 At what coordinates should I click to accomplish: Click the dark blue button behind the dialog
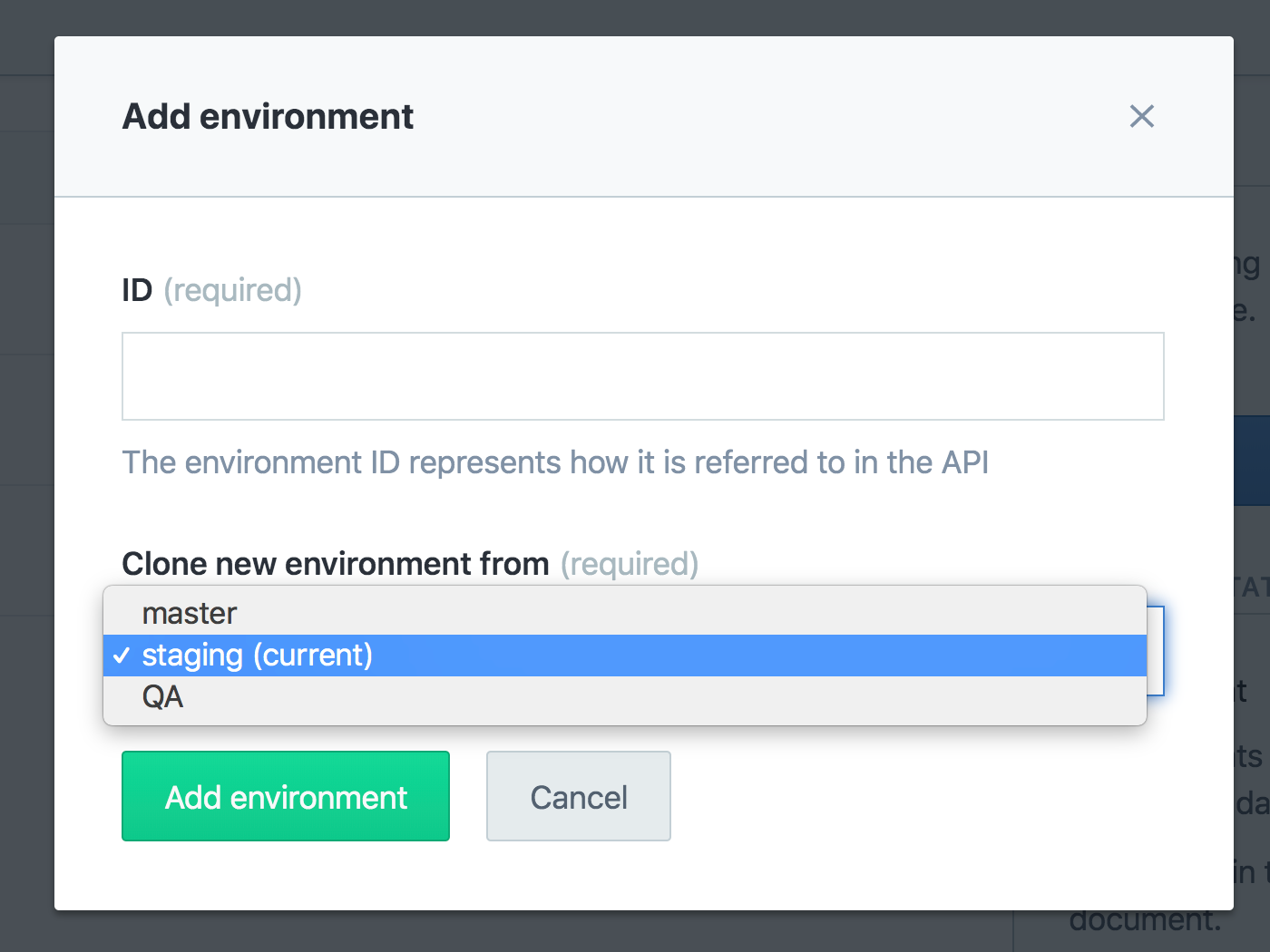coord(1252,461)
